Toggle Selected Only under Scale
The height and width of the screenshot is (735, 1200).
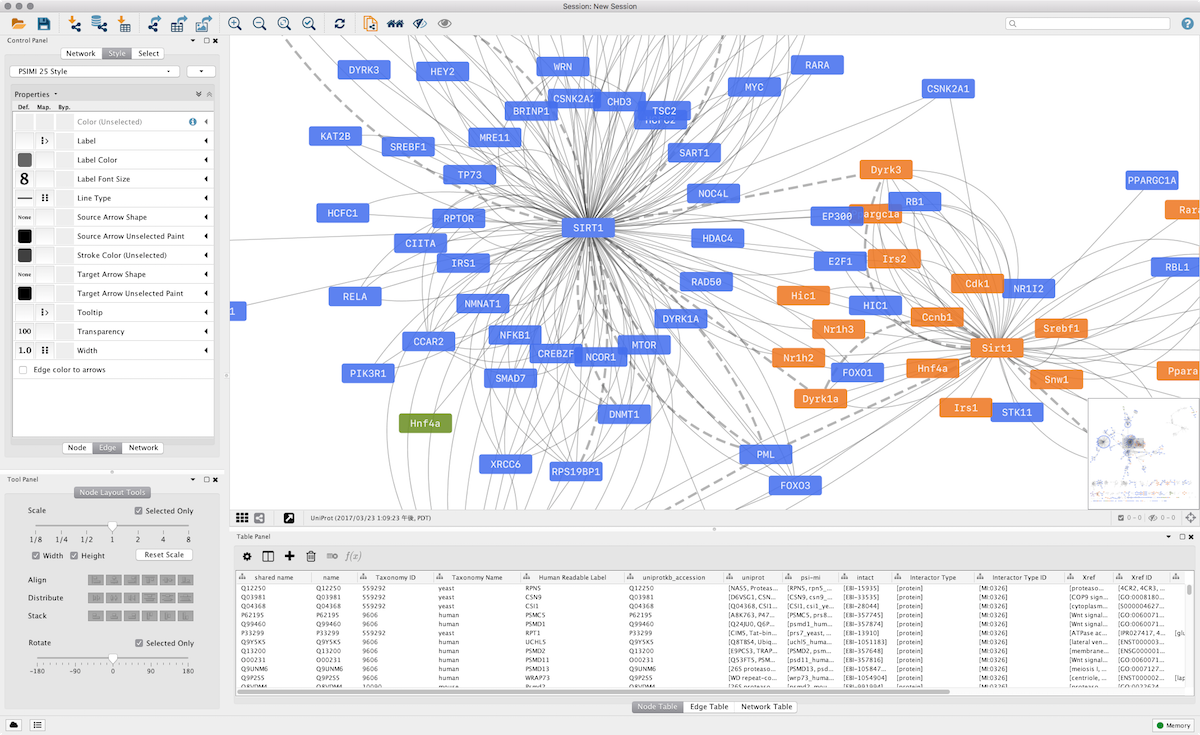[137, 510]
